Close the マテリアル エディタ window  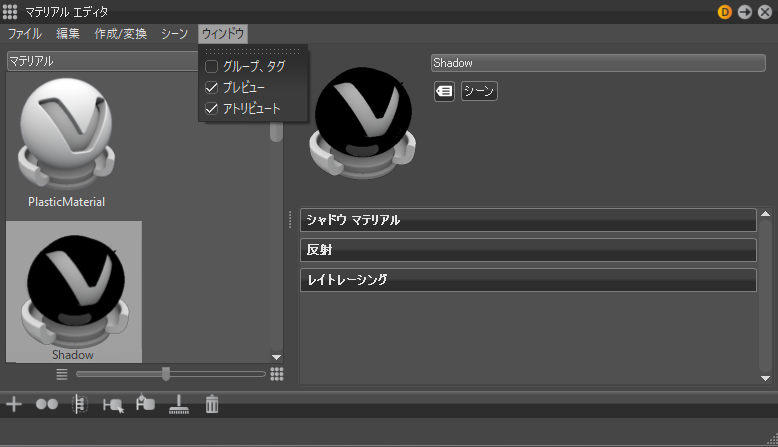pos(765,12)
